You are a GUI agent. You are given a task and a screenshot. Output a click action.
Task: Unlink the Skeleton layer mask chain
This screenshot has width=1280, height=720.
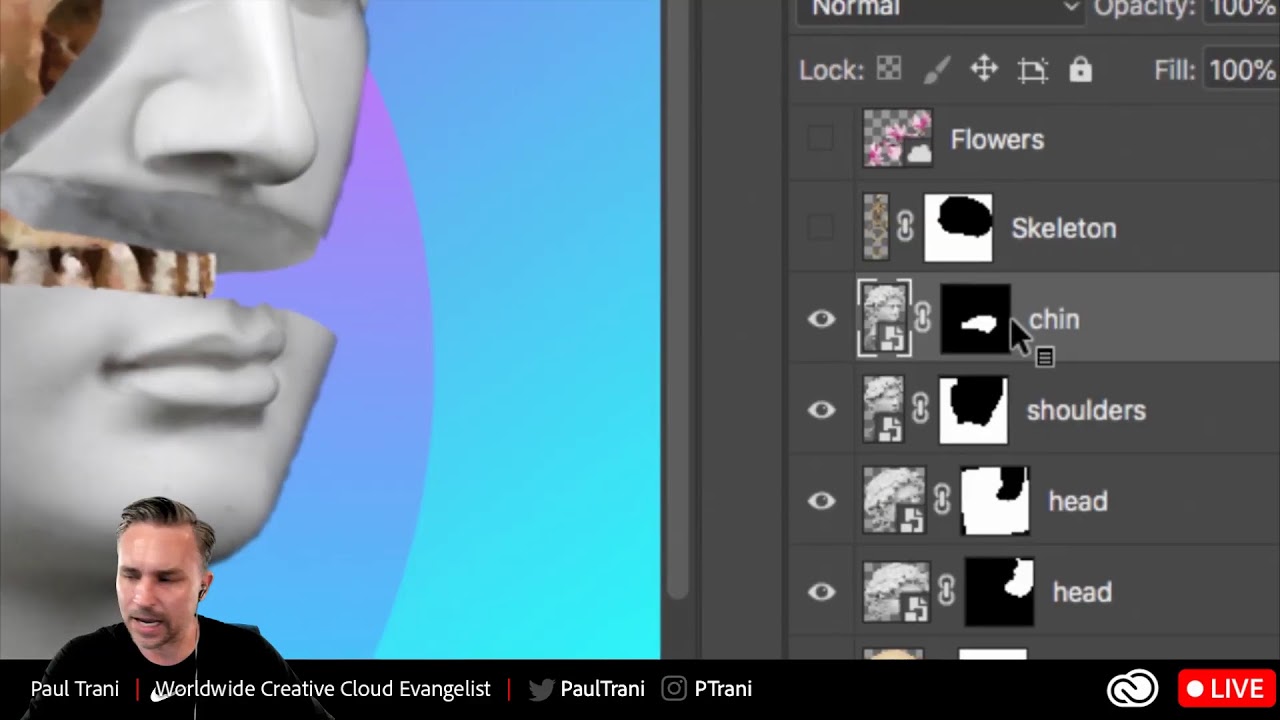(x=905, y=227)
